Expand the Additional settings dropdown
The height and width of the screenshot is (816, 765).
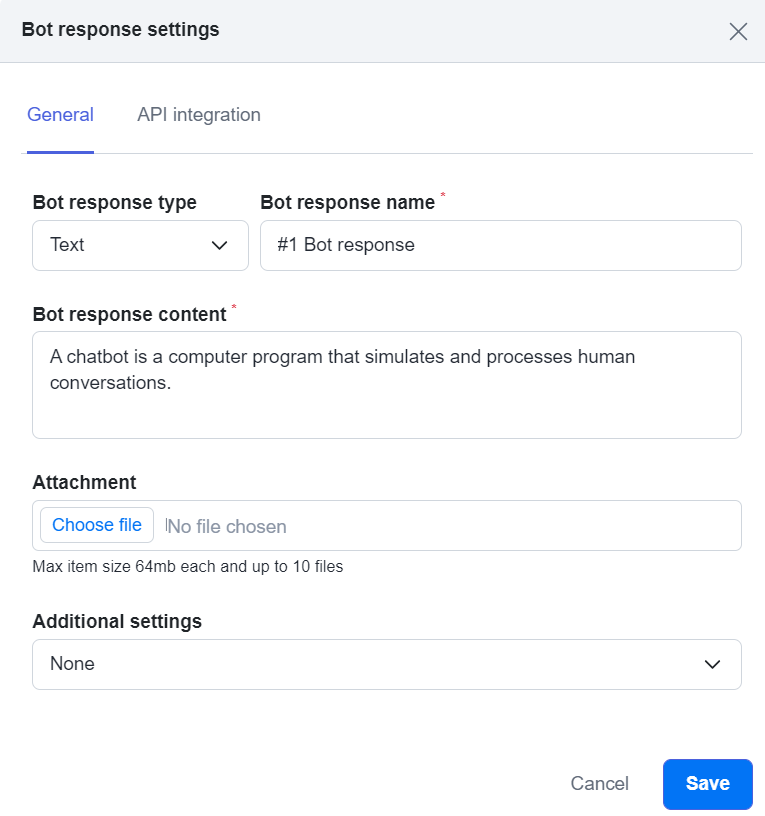pos(387,664)
